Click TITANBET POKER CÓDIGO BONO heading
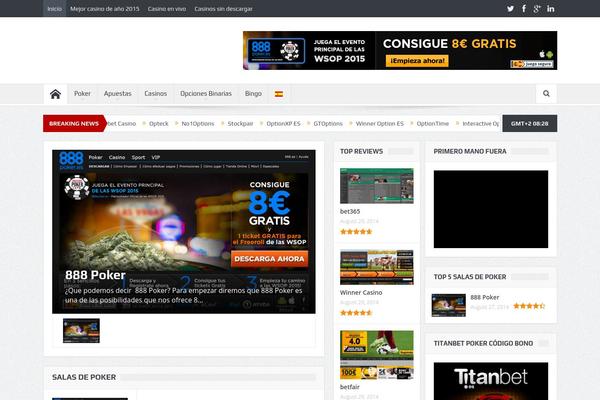Image resolution: width=600 pixels, height=400 pixels. (x=483, y=343)
